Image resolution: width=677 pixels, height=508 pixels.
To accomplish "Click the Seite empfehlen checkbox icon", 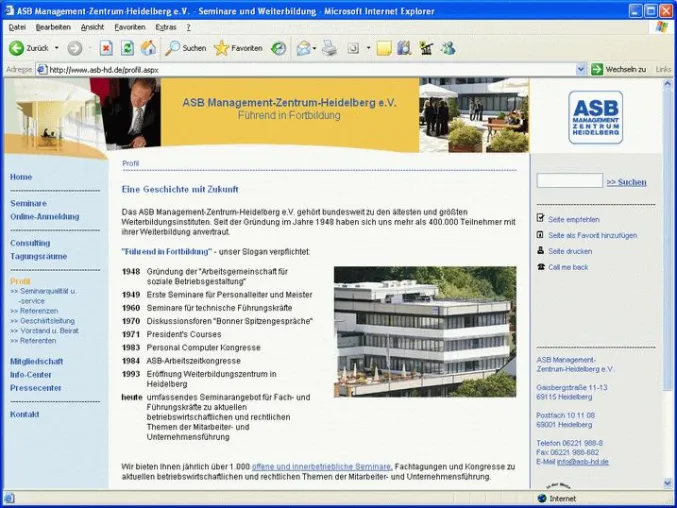I will [541, 218].
